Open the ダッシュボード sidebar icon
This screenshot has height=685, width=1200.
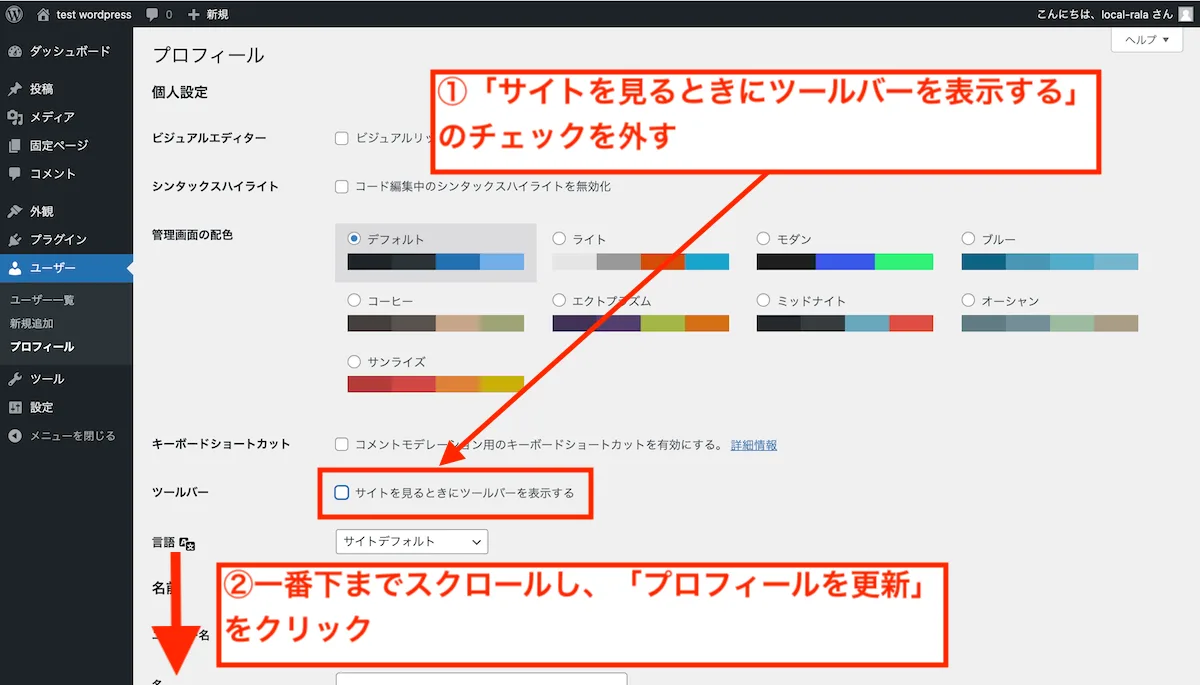(x=17, y=50)
